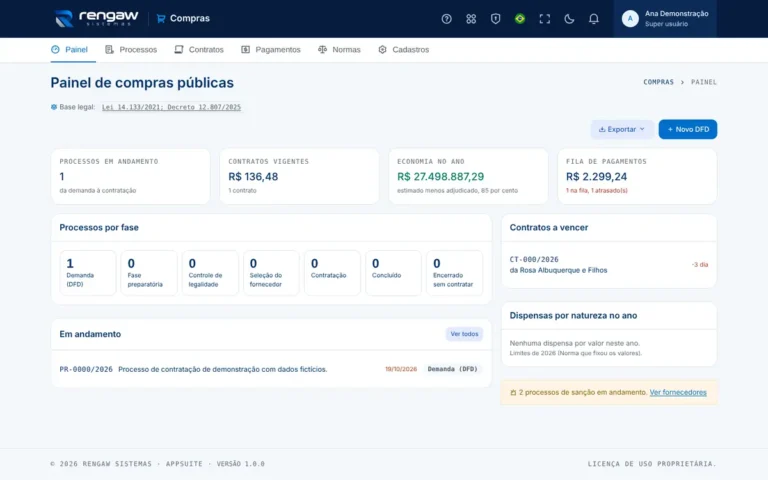The image size is (768, 480).
Task: Click the Pagamentos tab icon
Action: click(245, 49)
